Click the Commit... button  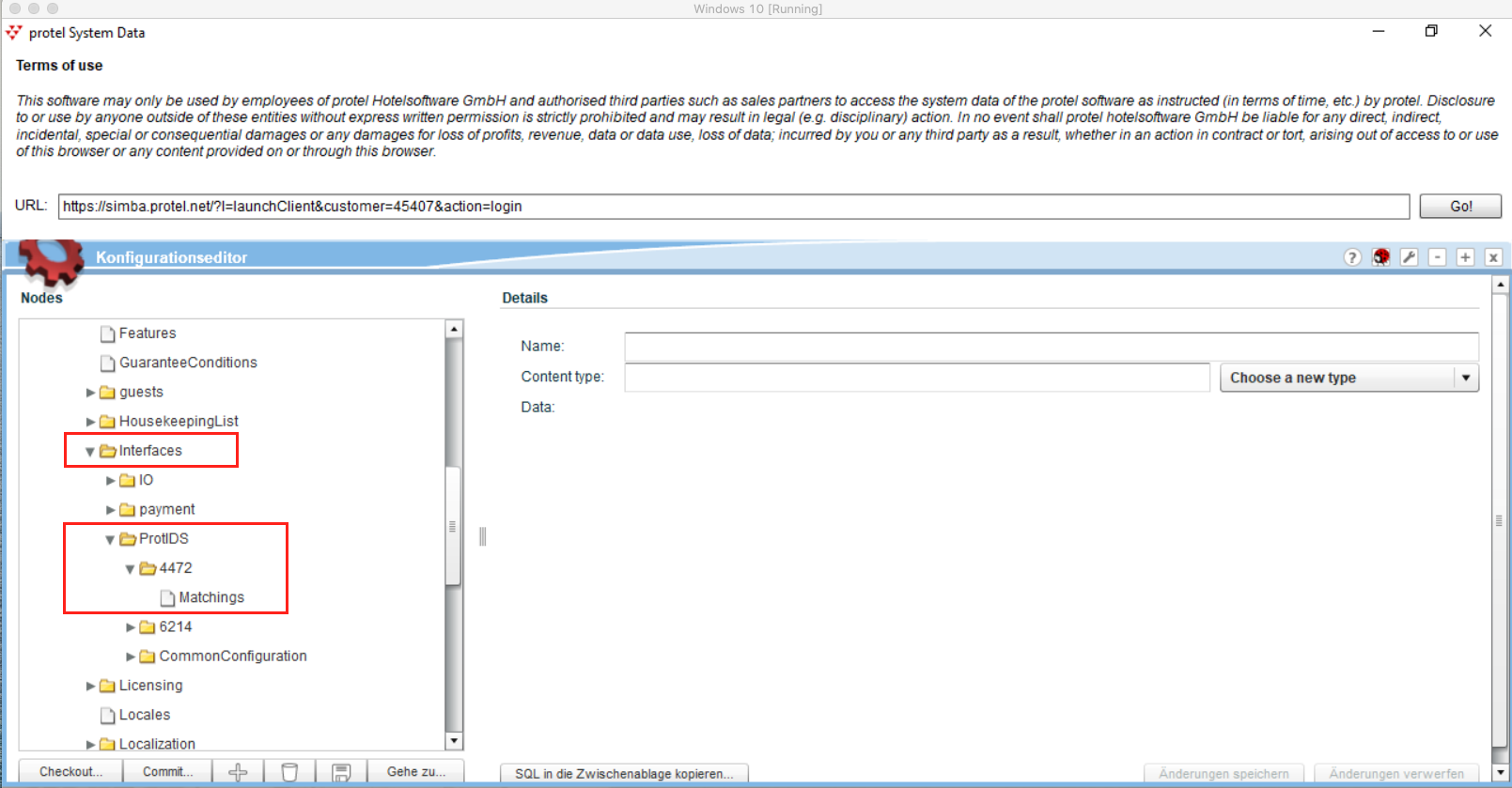(168, 772)
